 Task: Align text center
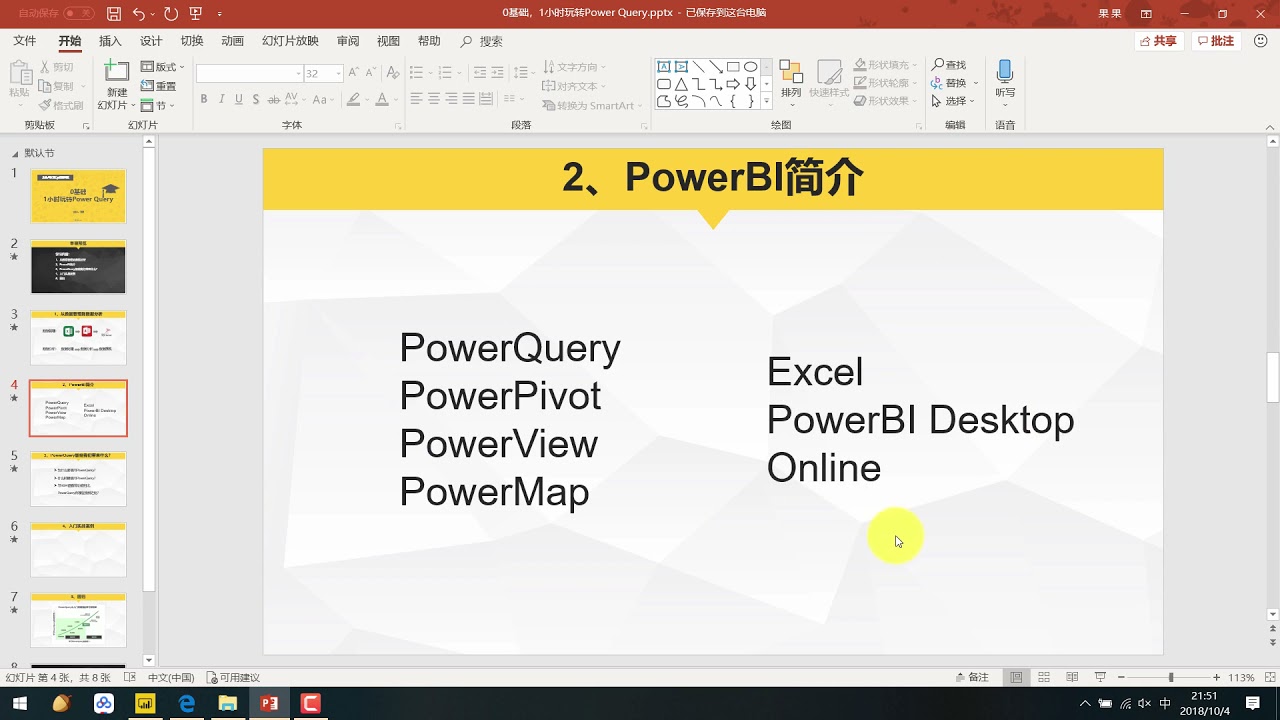(434, 99)
